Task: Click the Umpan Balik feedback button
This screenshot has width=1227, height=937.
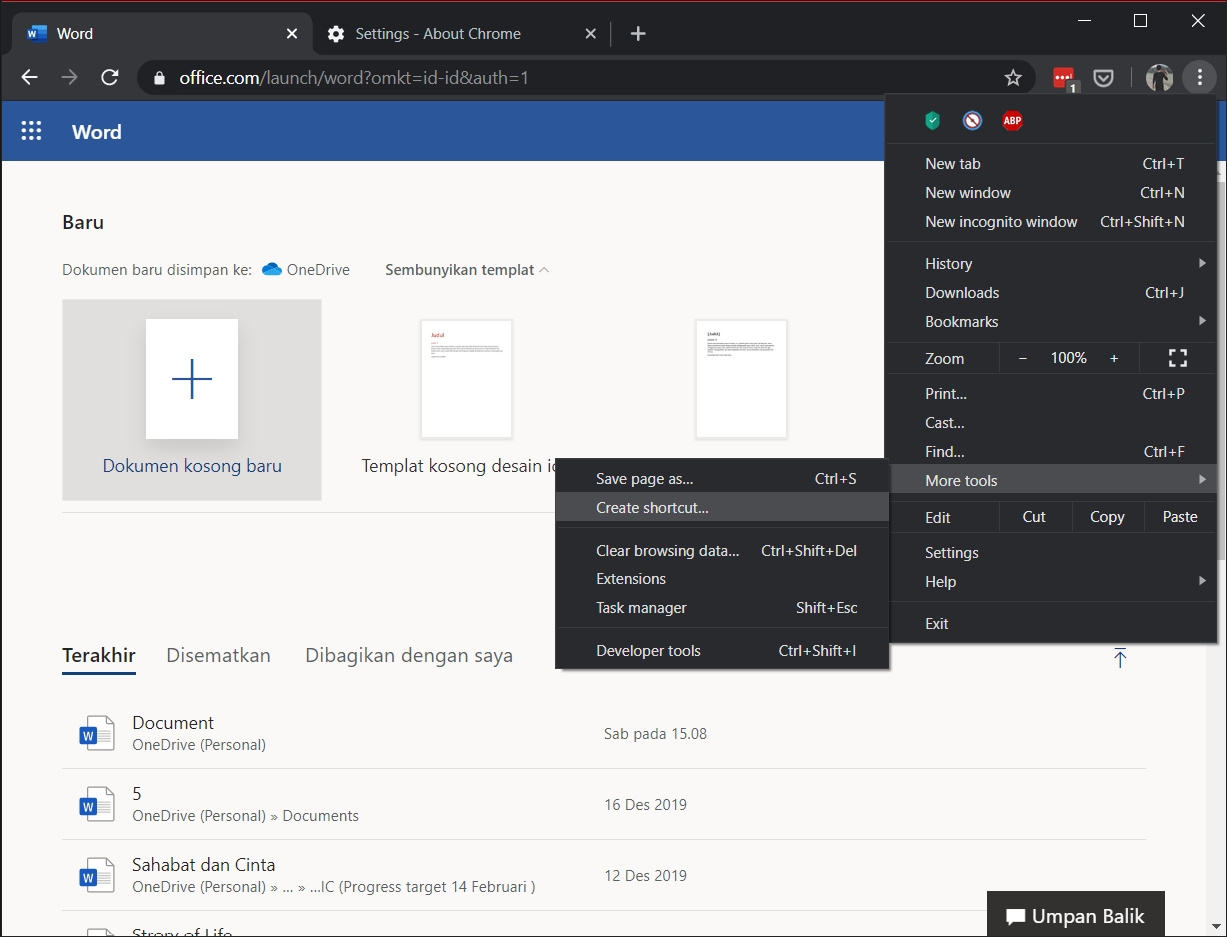Action: (1075, 916)
